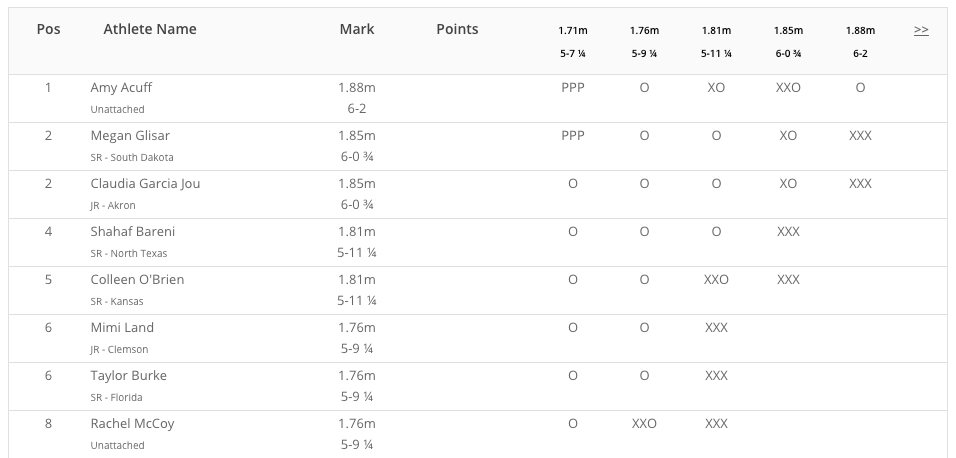This screenshot has height=458, width=956.
Task: Click Amy Acuff's XXO result at 1.85m
Action: (x=788, y=88)
